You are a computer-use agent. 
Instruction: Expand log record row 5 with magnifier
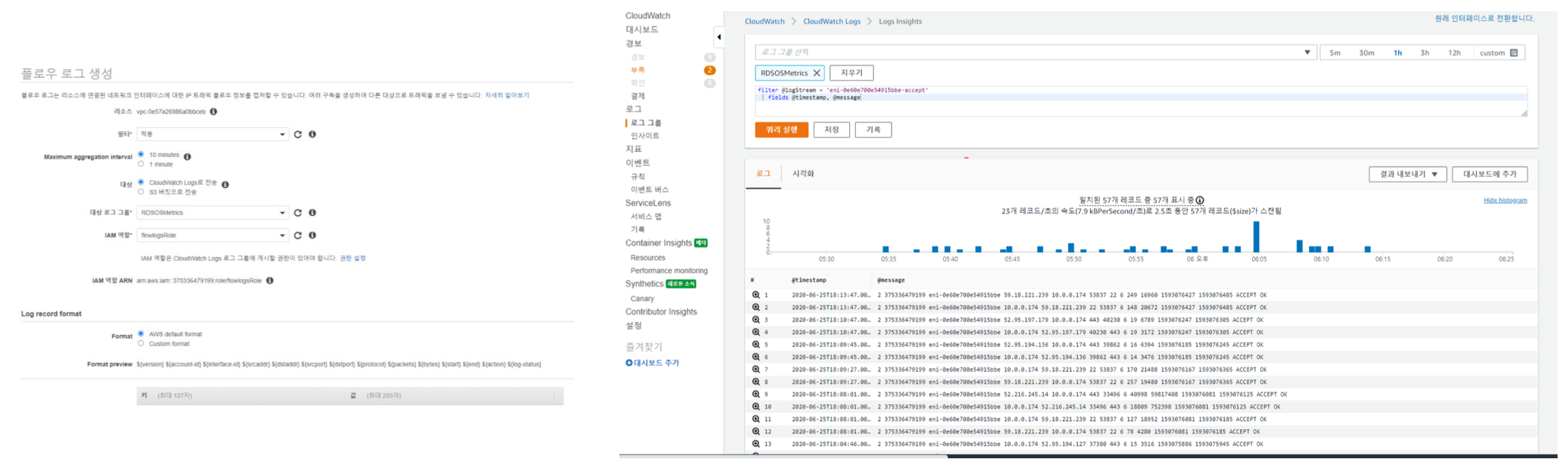(756, 344)
